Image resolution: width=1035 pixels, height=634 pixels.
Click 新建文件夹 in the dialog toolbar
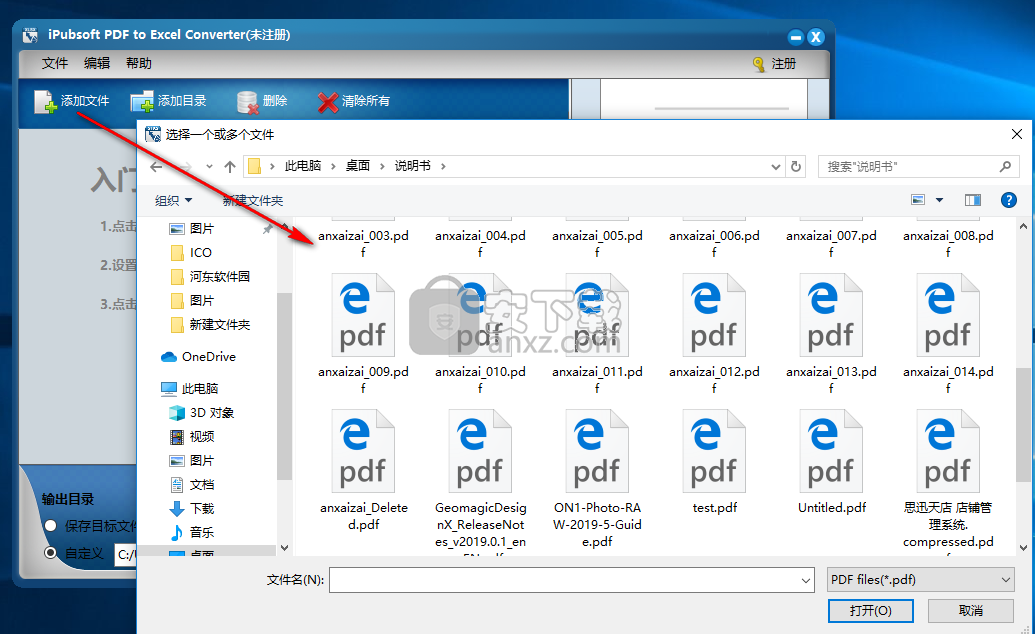click(x=253, y=200)
